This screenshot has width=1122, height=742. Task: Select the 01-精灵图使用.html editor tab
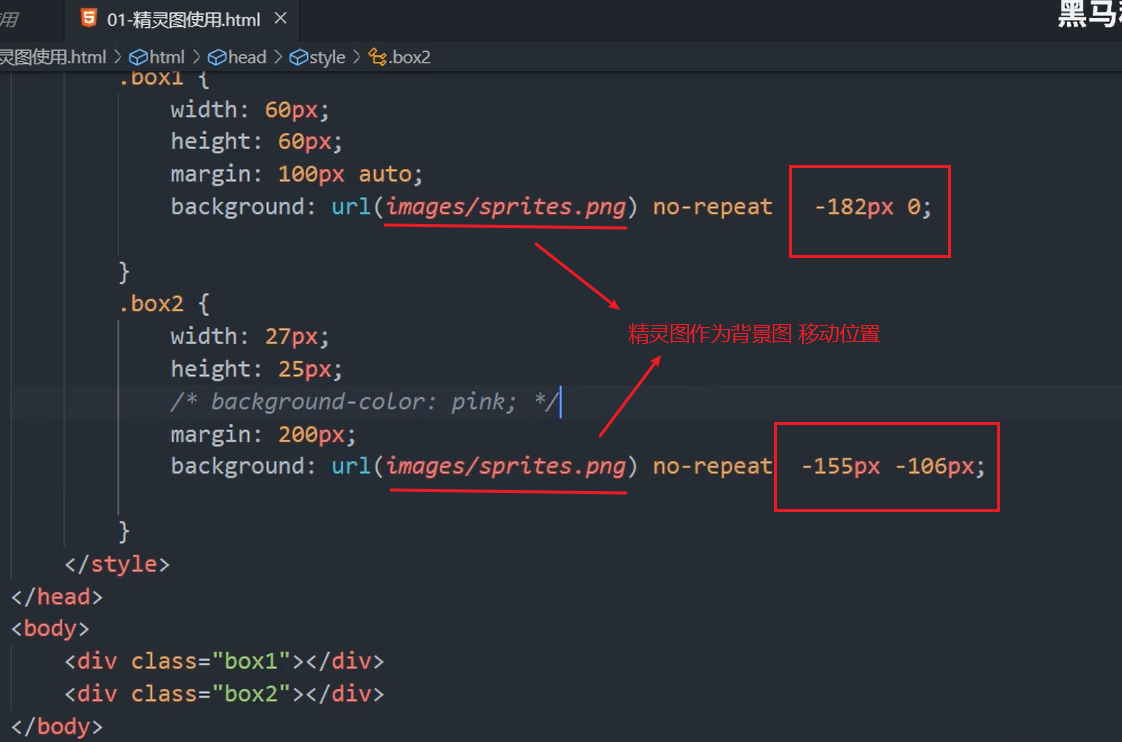point(182,19)
